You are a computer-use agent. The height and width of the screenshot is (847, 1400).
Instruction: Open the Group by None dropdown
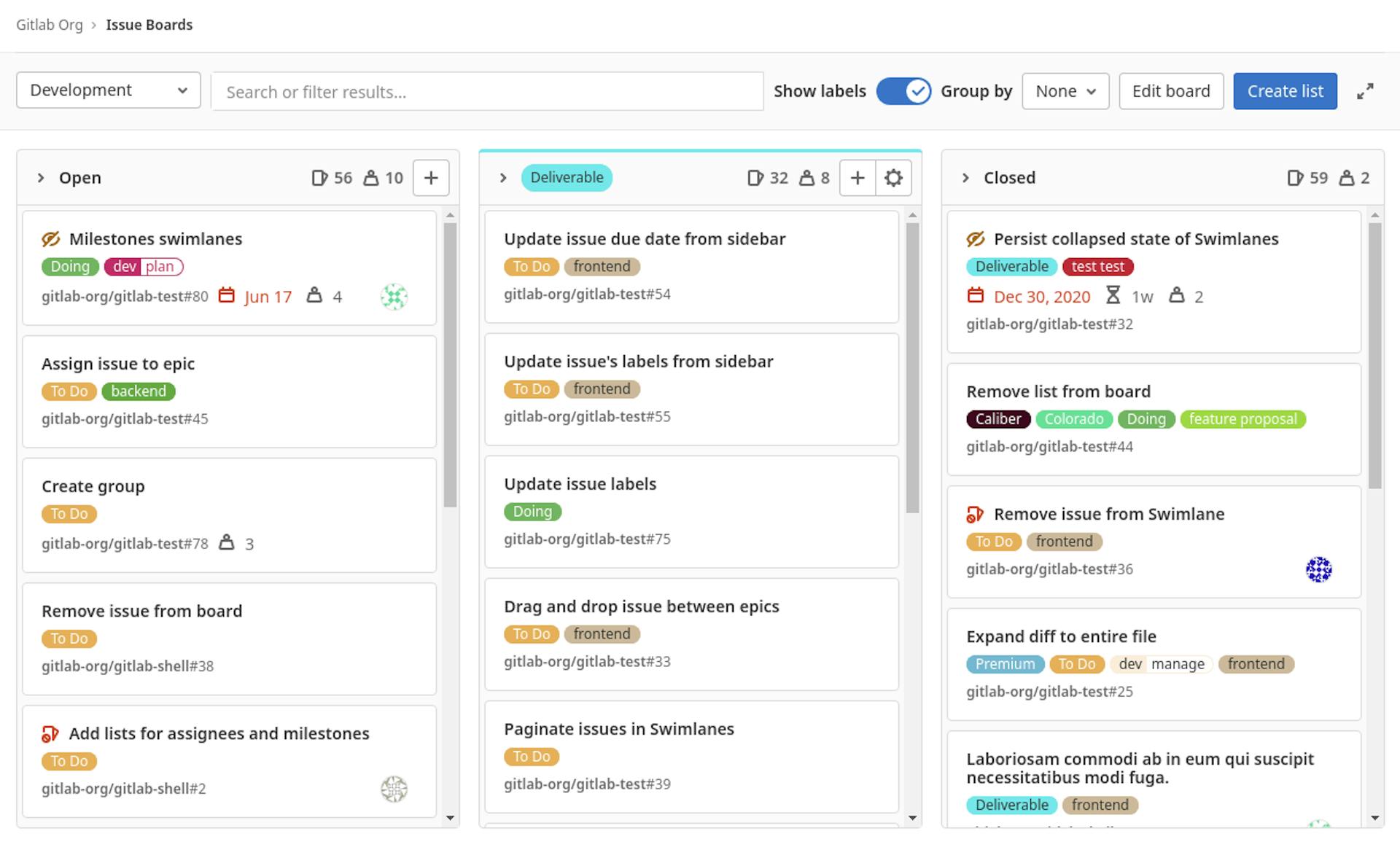1065,91
